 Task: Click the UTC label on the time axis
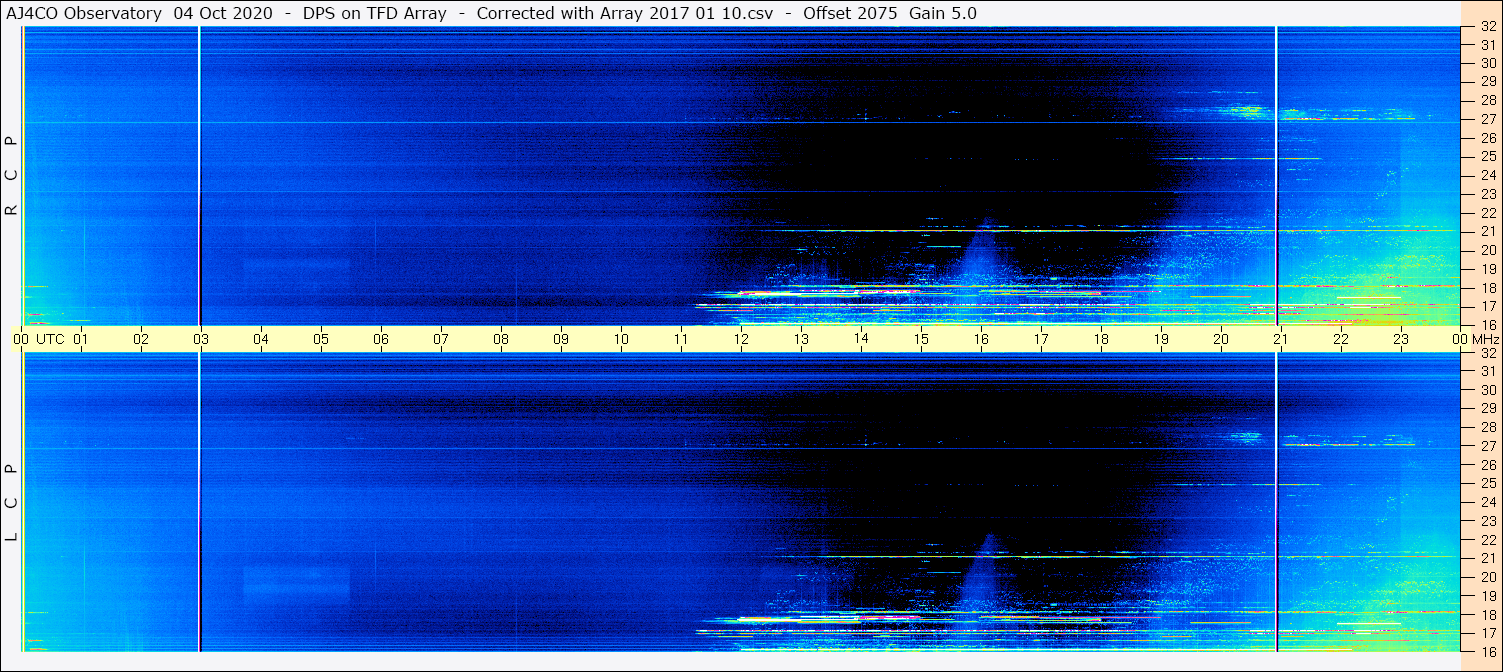coord(50,339)
